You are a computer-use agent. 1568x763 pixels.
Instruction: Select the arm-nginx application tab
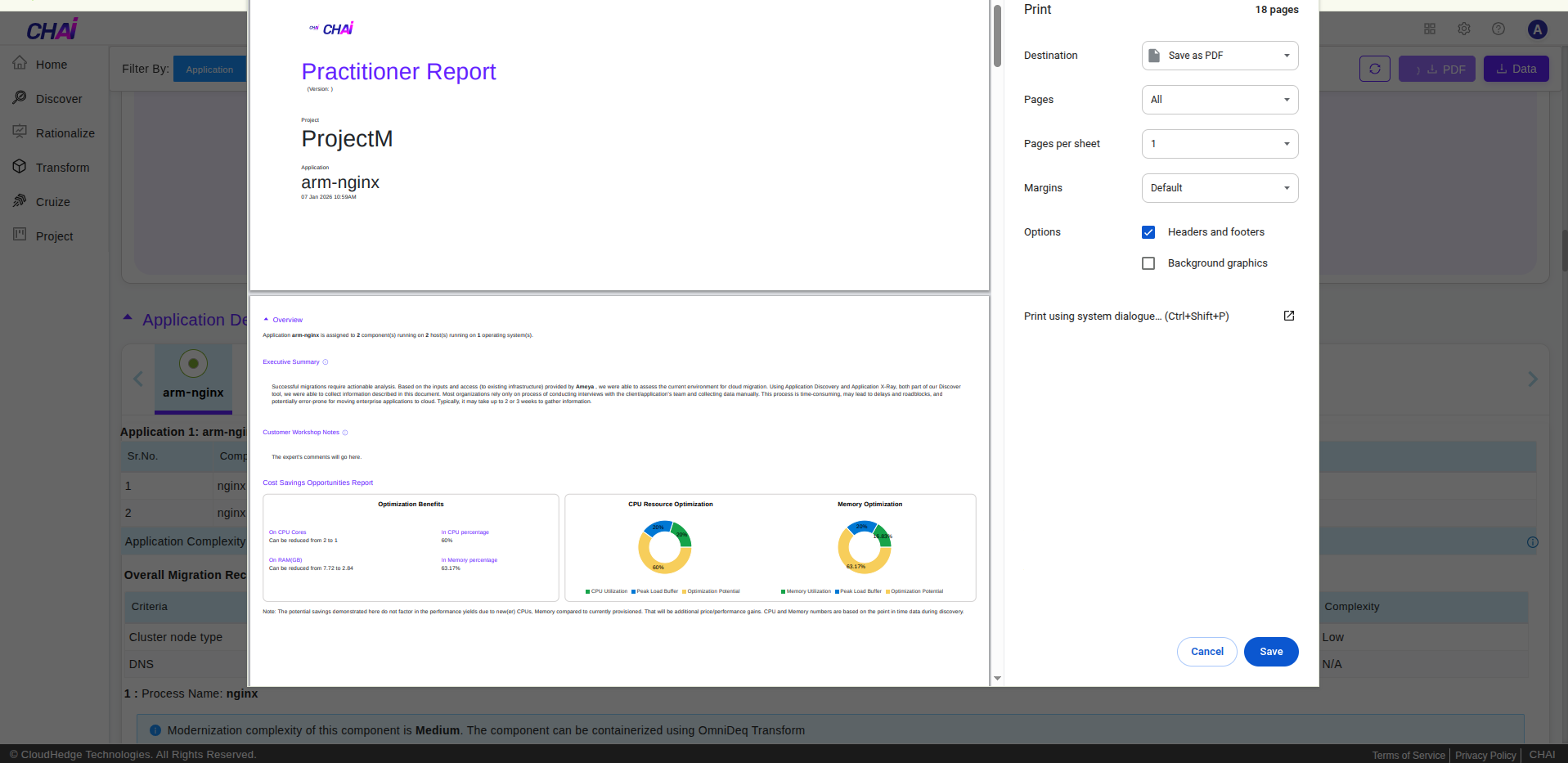[193, 379]
